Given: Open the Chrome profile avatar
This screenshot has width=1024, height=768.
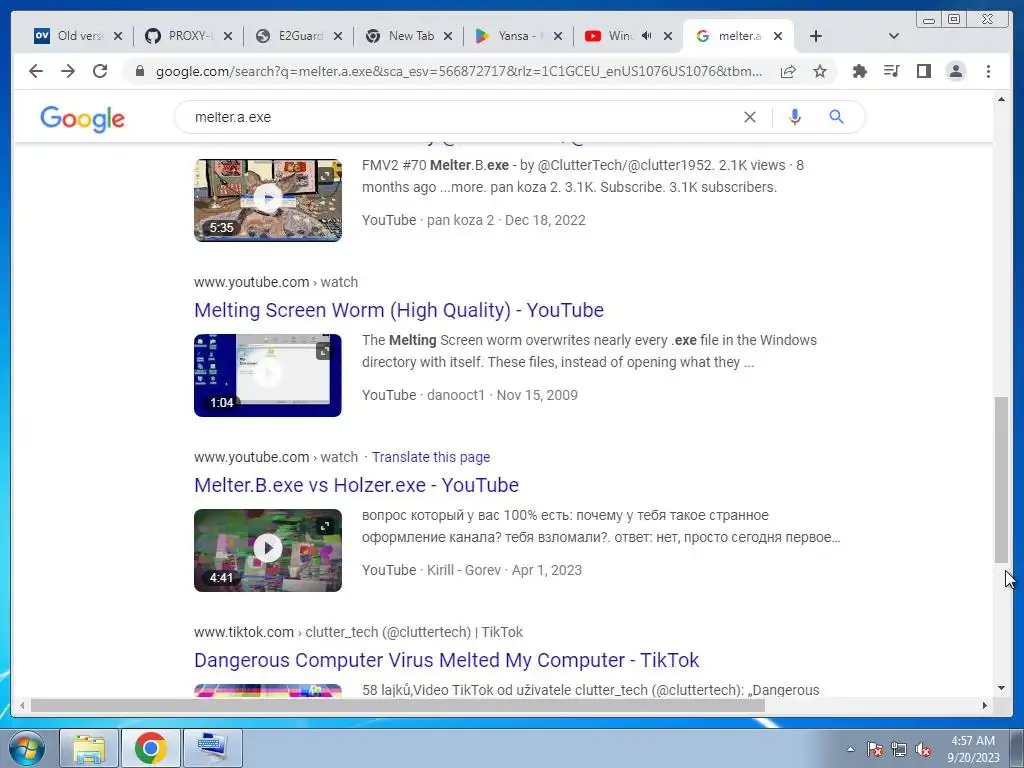Looking at the screenshot, I should 955,71.
